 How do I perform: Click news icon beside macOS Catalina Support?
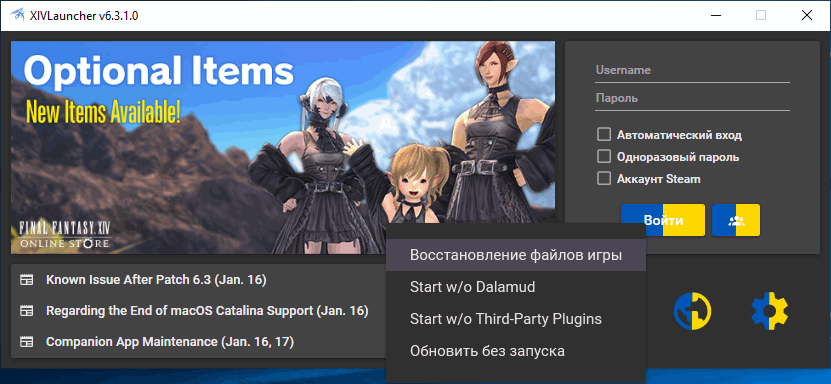pos(26,311)
